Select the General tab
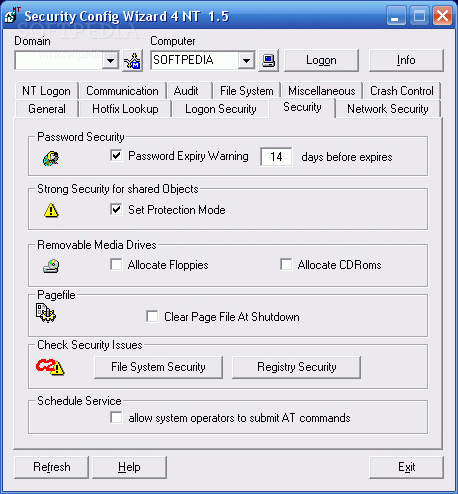The height and width of the screenshot is (494, 458). [47, 109]
